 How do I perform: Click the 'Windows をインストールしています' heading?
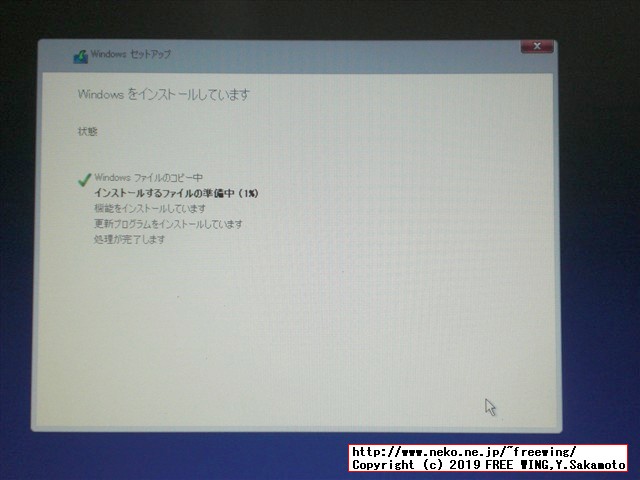click(163, 95)
